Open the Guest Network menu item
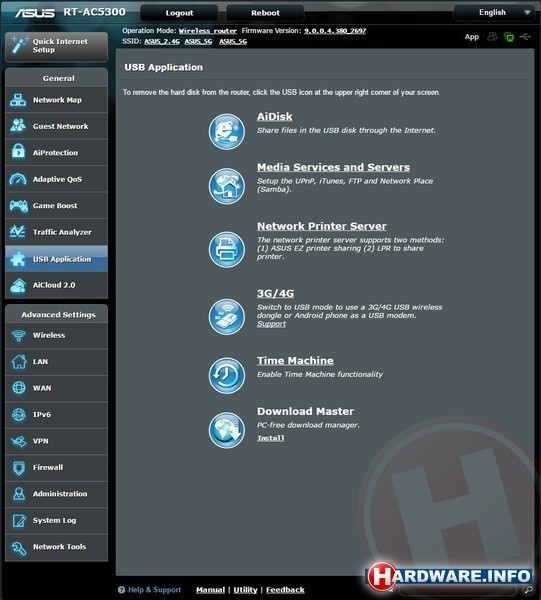This screenshot has height=600, width=541. [57, 126]
